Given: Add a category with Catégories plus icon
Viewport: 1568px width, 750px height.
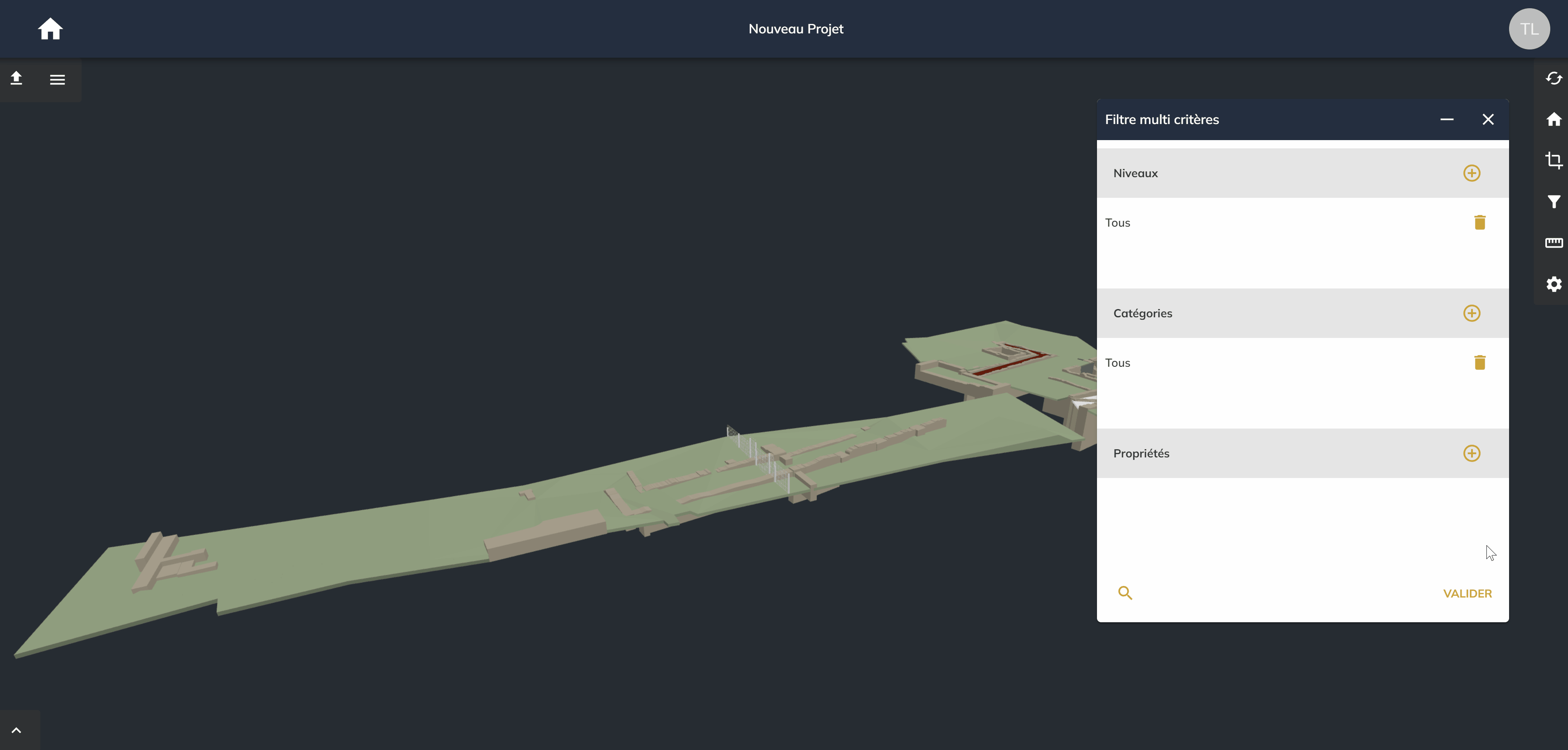Looking at the screenshot, I should (x=1471, y=313).
